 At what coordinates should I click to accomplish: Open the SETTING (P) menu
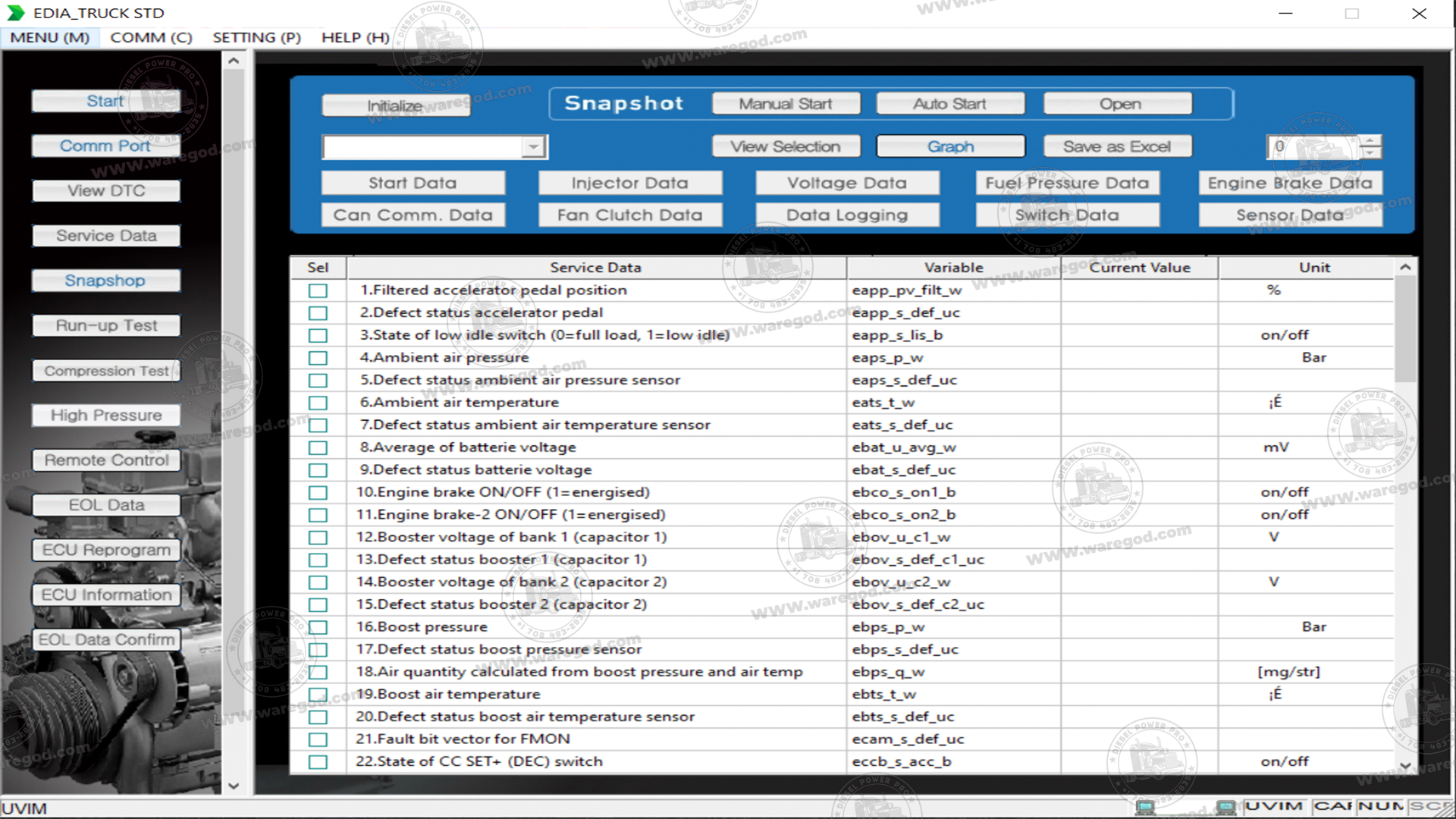pos(256,37)
